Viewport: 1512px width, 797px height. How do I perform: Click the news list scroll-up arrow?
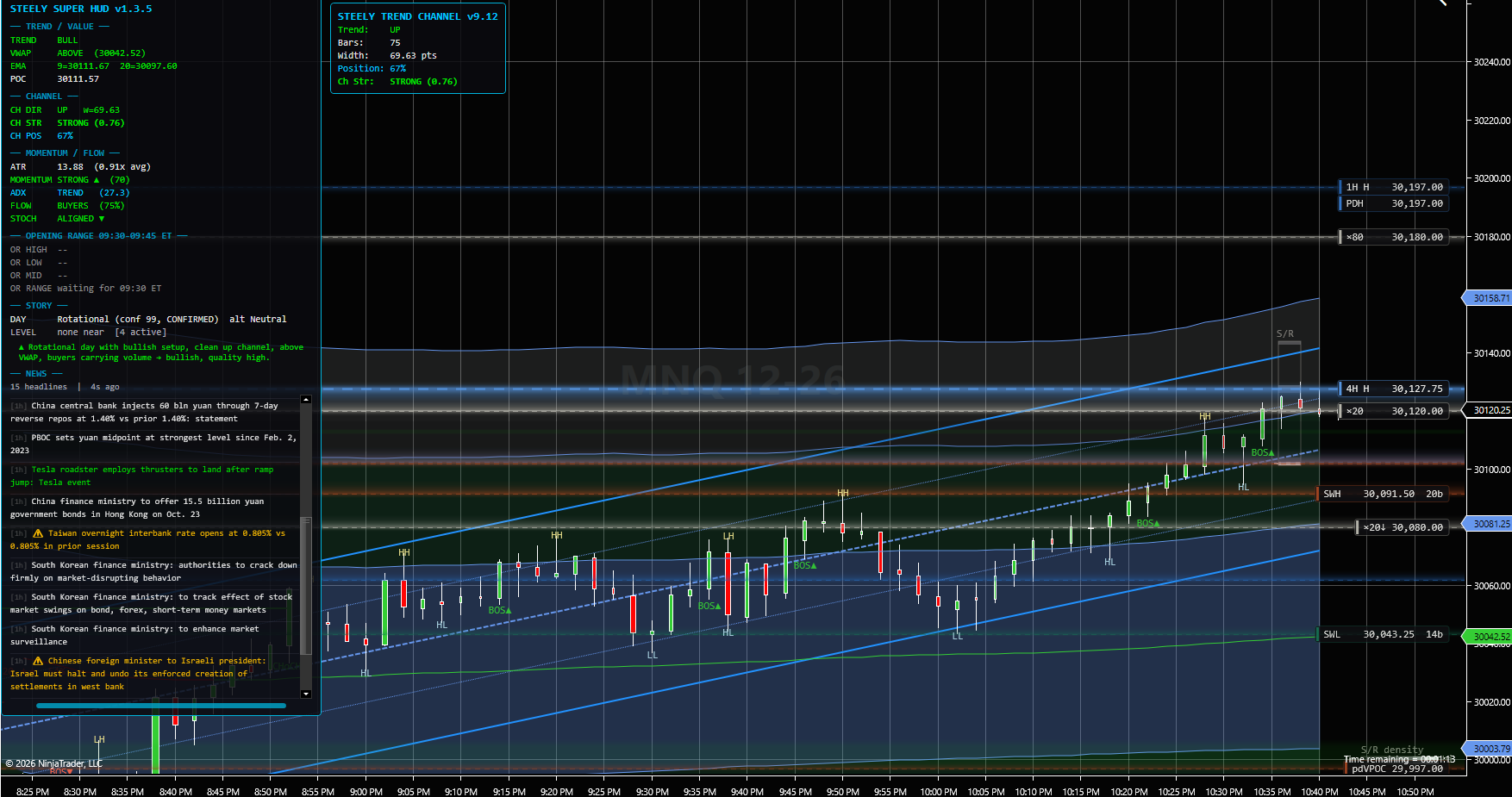point(306,400)
